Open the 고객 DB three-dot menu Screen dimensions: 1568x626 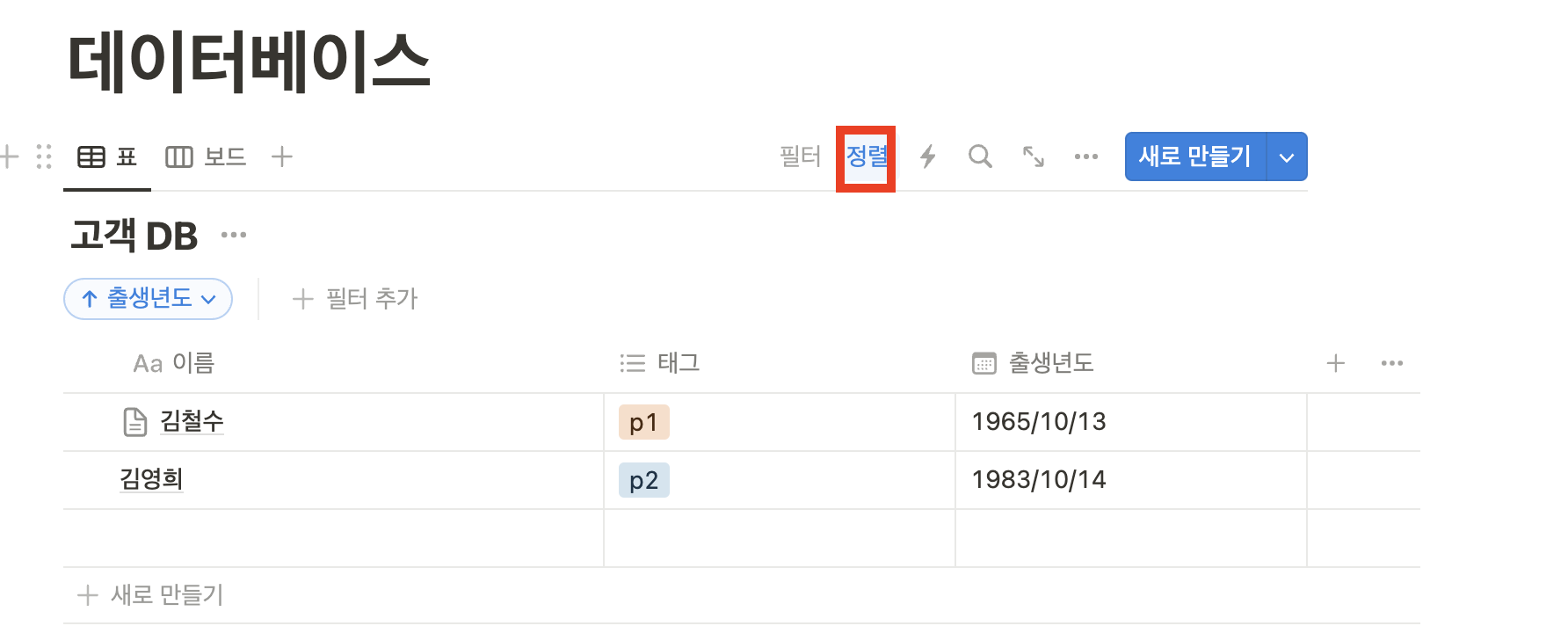234,235
